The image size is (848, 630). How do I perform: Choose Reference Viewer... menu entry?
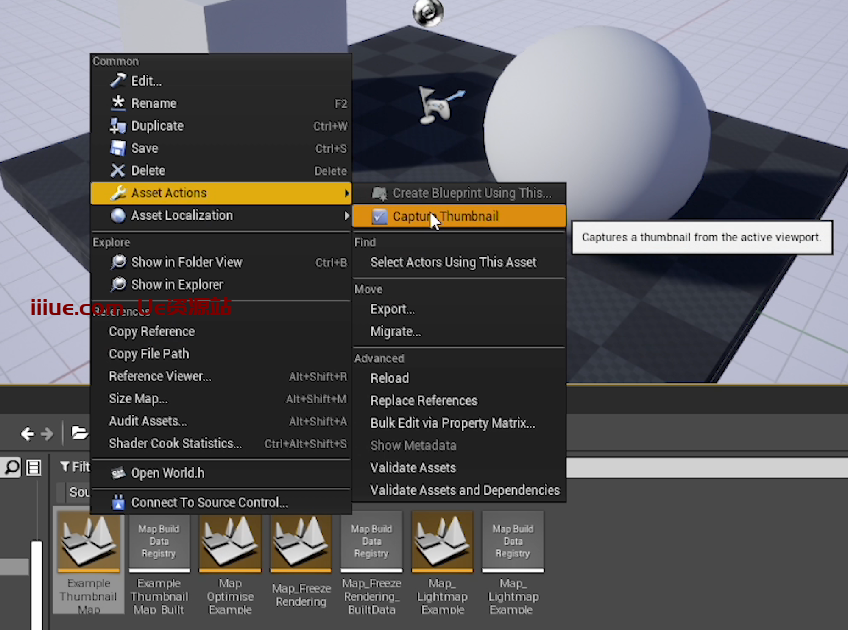click(160, 376)
